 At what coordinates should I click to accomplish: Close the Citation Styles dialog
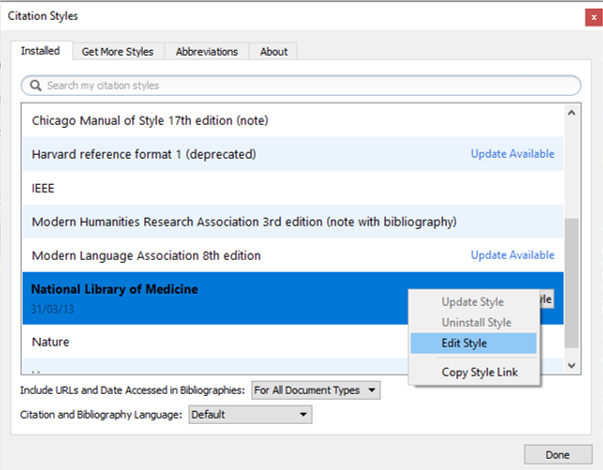click(x=594, y=18)
